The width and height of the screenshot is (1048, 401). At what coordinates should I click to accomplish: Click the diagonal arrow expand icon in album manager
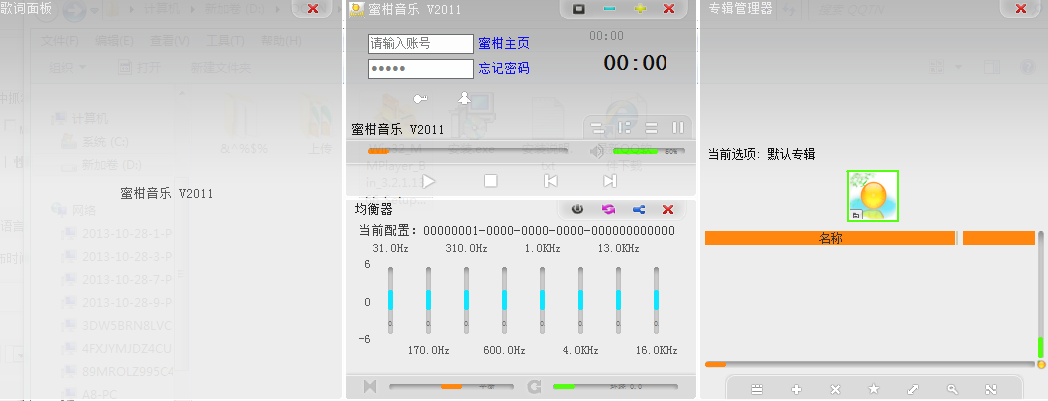coord(913,390)
